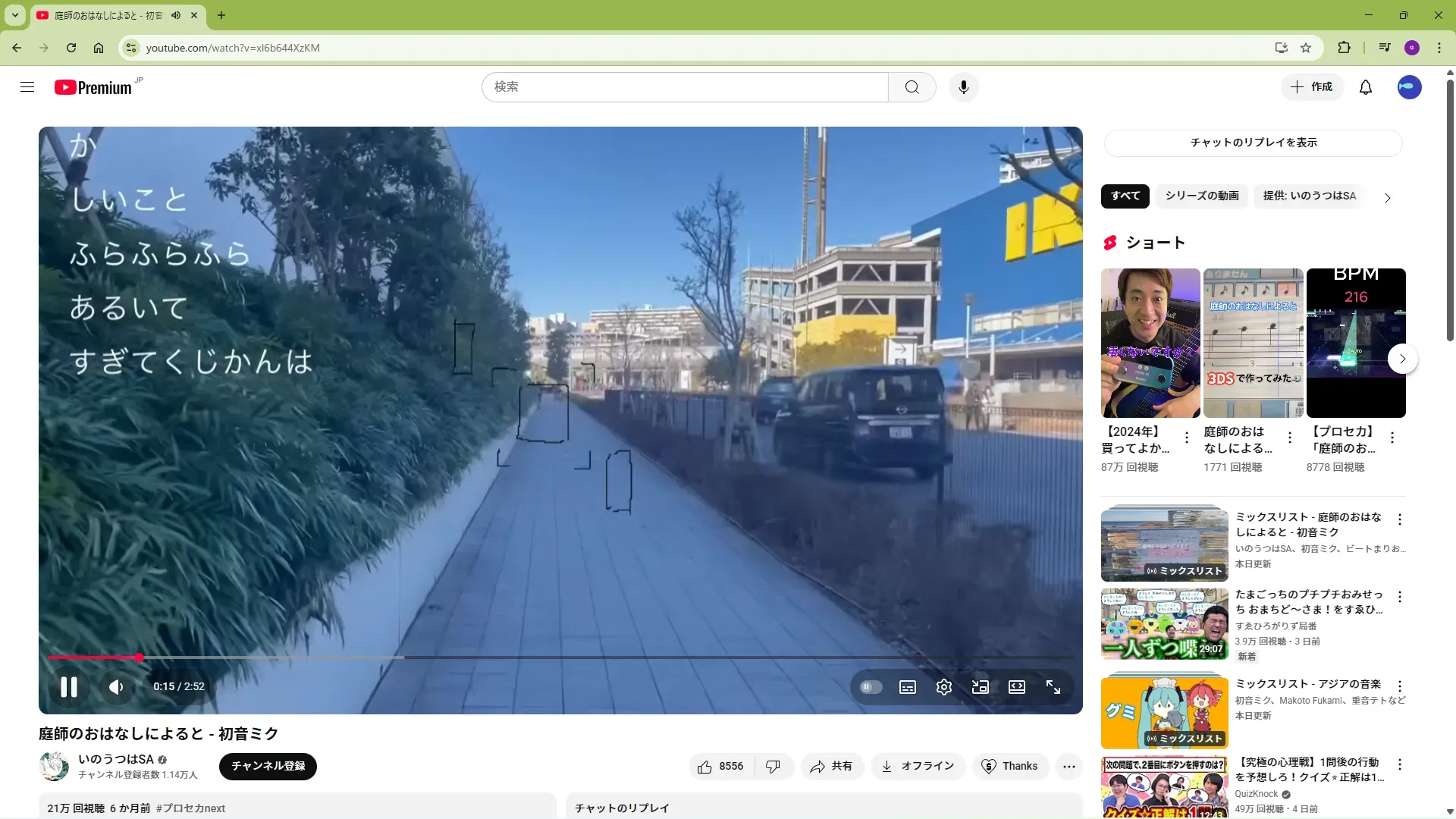The width and height of the screenshot is (1456, 819).
Task: Select シリーズの動画 filter chip
Action: click(1201, 196)
